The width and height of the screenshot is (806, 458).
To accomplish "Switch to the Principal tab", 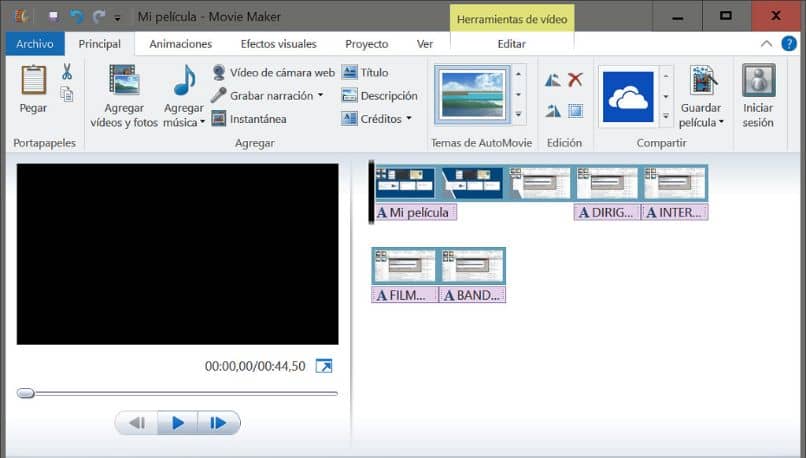I will (x=100, y=44).
